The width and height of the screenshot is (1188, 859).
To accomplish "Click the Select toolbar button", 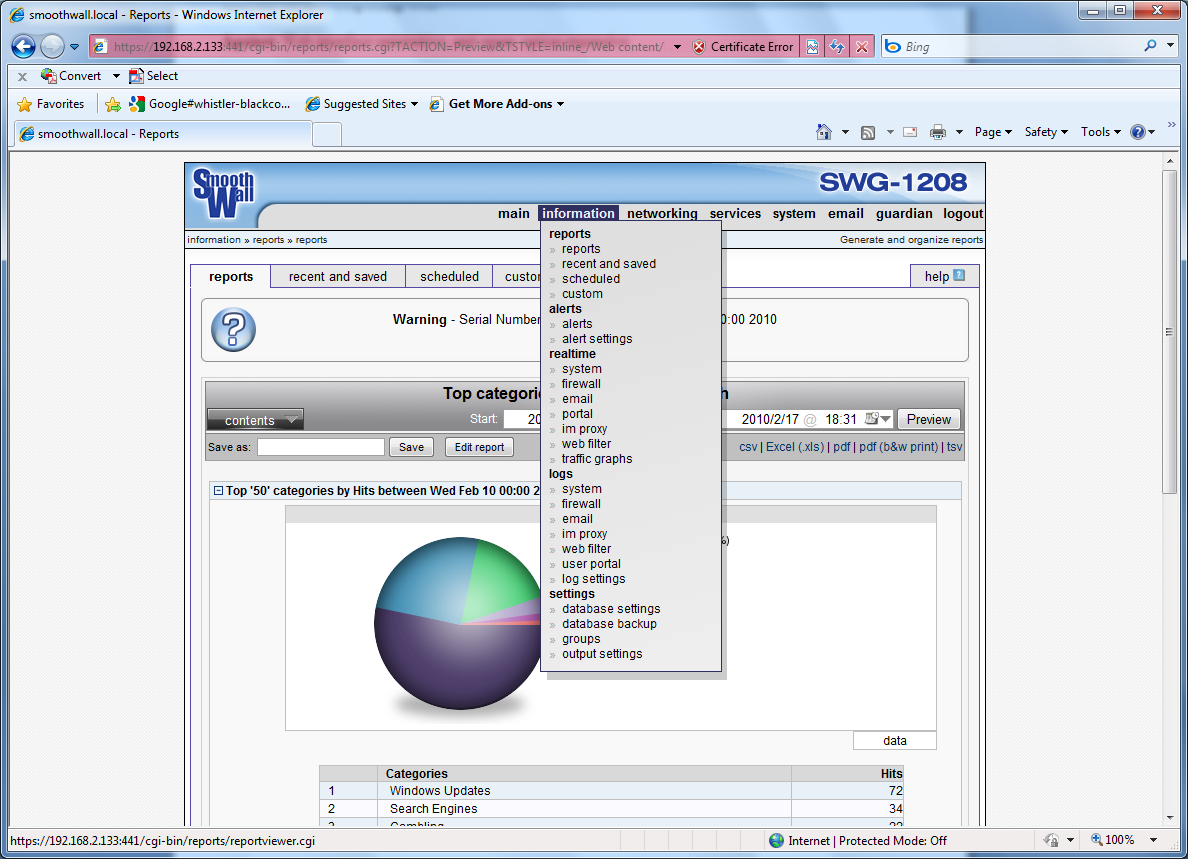I will (154, 76).
